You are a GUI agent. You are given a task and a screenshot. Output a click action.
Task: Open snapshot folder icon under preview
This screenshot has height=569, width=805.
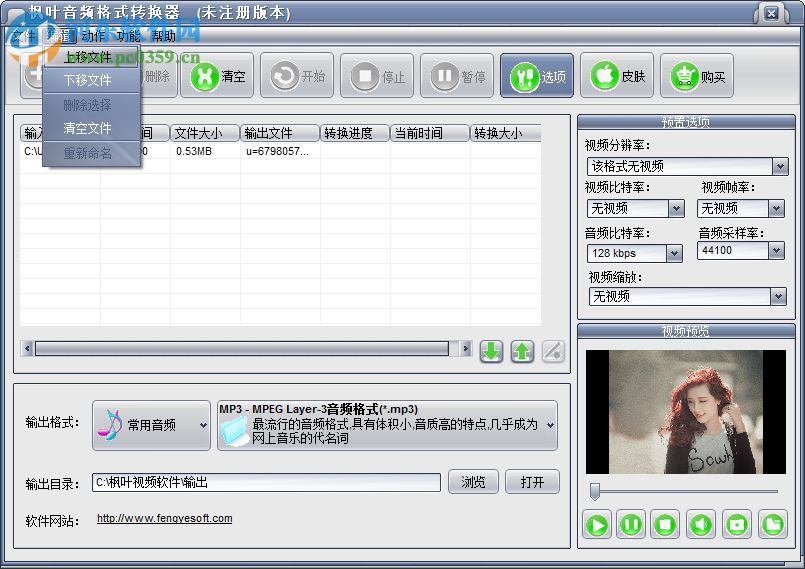click(x=773, y=524)
